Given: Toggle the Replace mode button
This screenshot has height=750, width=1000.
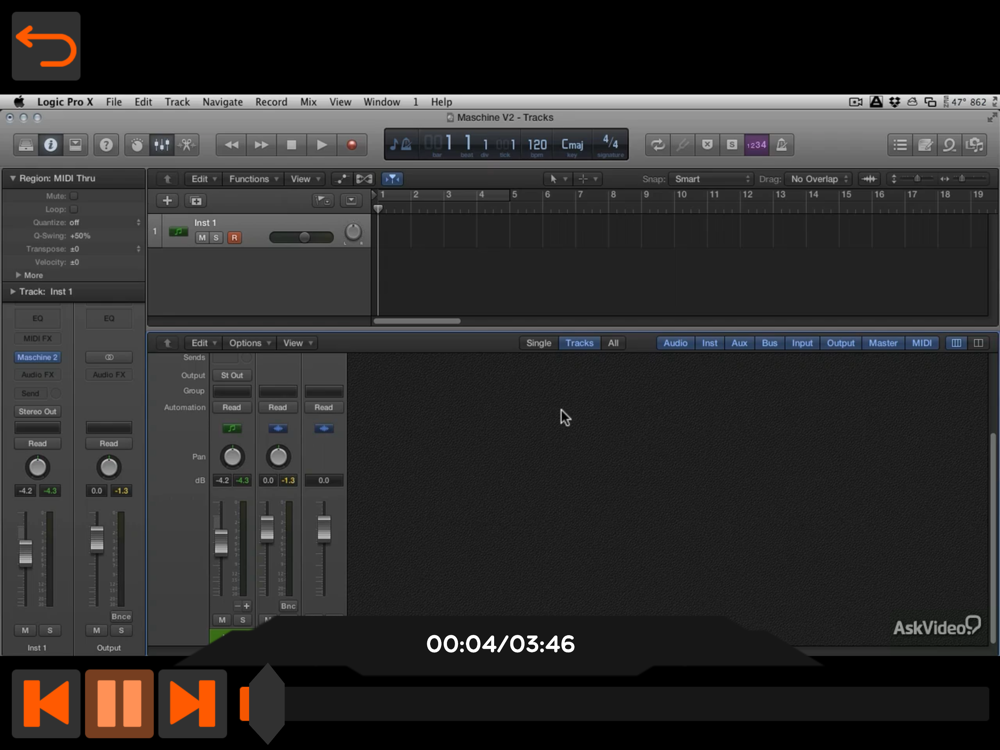Looking at the screenshot, I should tap(707, 145).
